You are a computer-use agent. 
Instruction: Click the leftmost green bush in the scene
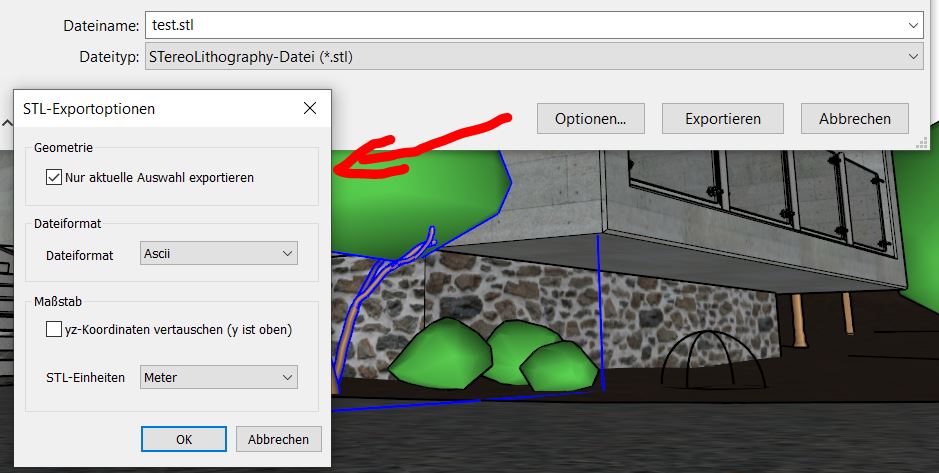(x=430, y=357)
